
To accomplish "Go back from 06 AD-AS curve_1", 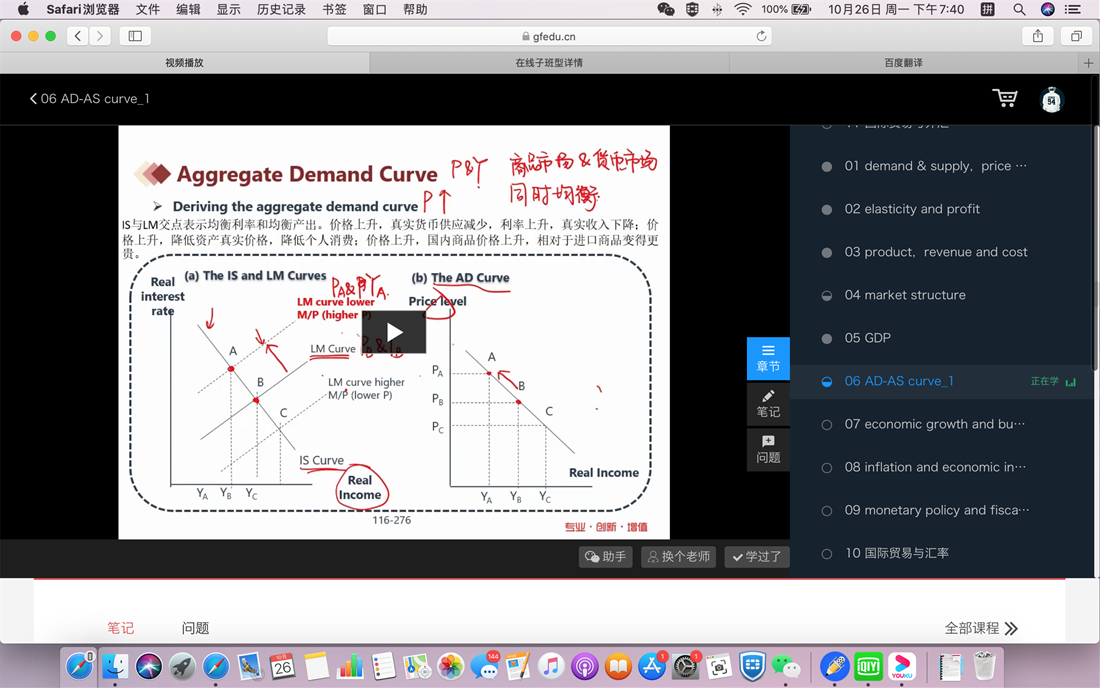I will (34, 99).
